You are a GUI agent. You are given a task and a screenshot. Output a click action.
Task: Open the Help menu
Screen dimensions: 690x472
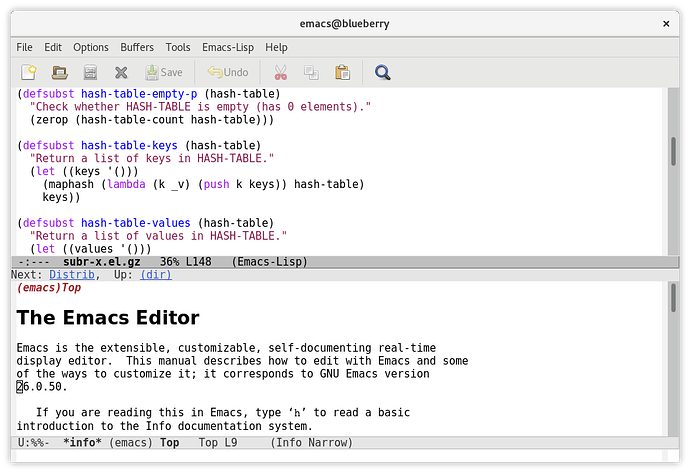pos(276,47)
